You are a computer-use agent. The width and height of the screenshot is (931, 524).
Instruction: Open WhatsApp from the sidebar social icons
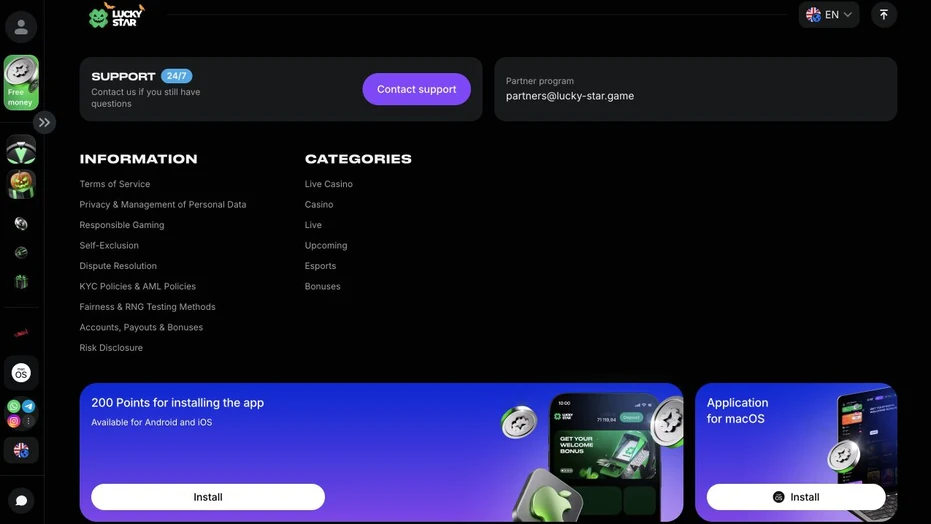pos(14,407)
